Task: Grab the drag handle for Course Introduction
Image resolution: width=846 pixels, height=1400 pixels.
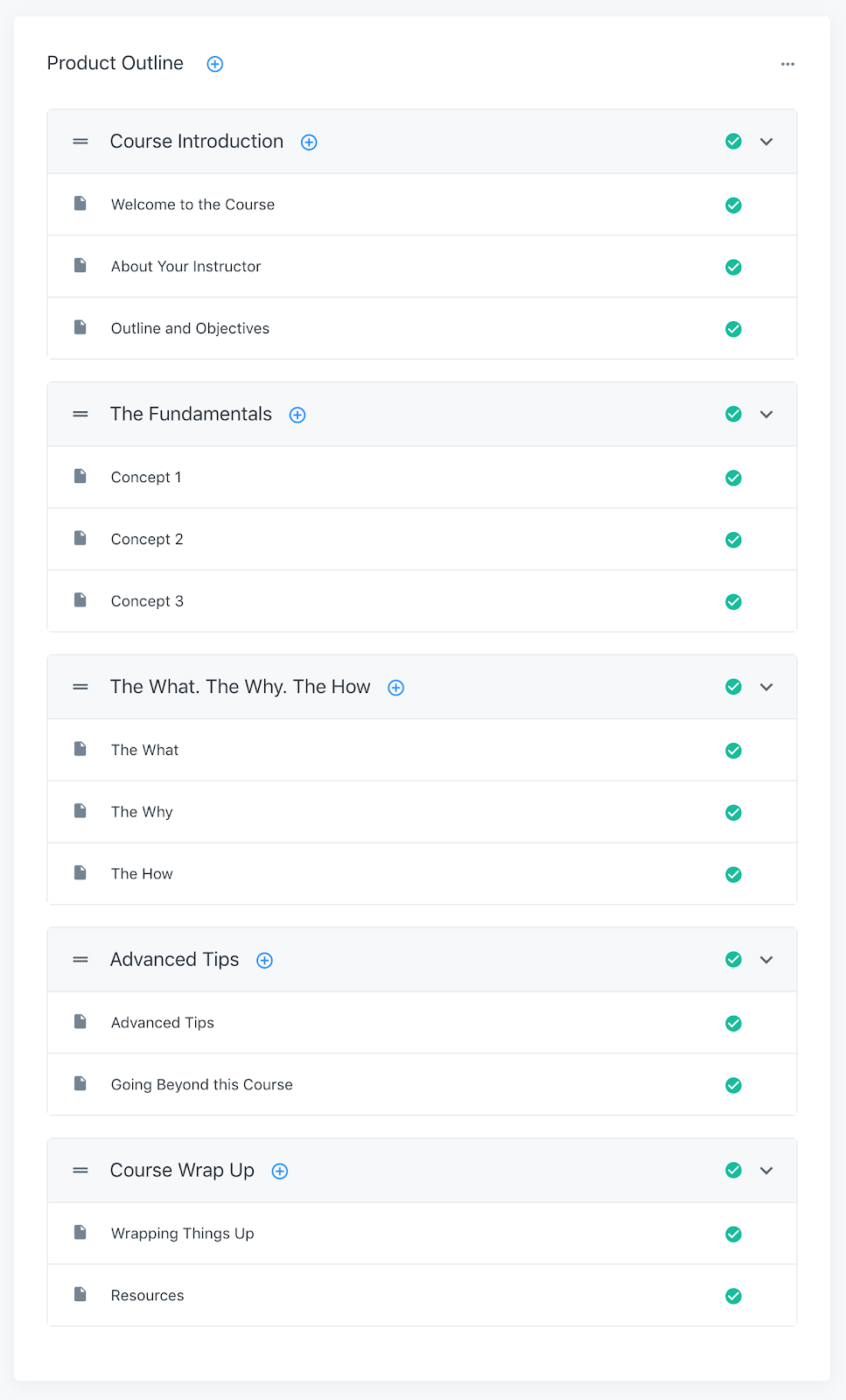Action: point(80,142)
